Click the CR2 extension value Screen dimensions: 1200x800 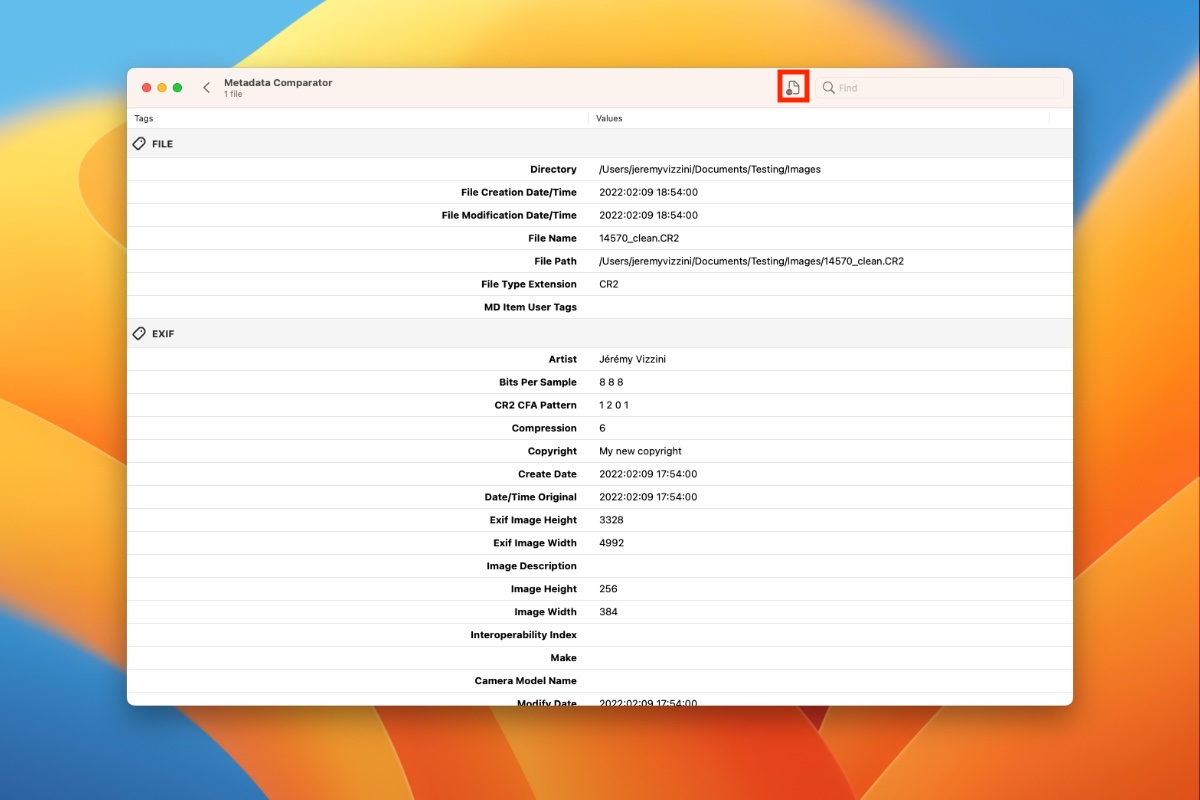tap(609, 284)
